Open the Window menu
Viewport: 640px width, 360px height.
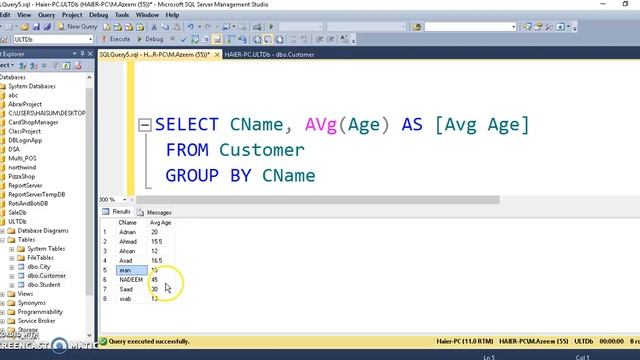(x=147, y=15)
